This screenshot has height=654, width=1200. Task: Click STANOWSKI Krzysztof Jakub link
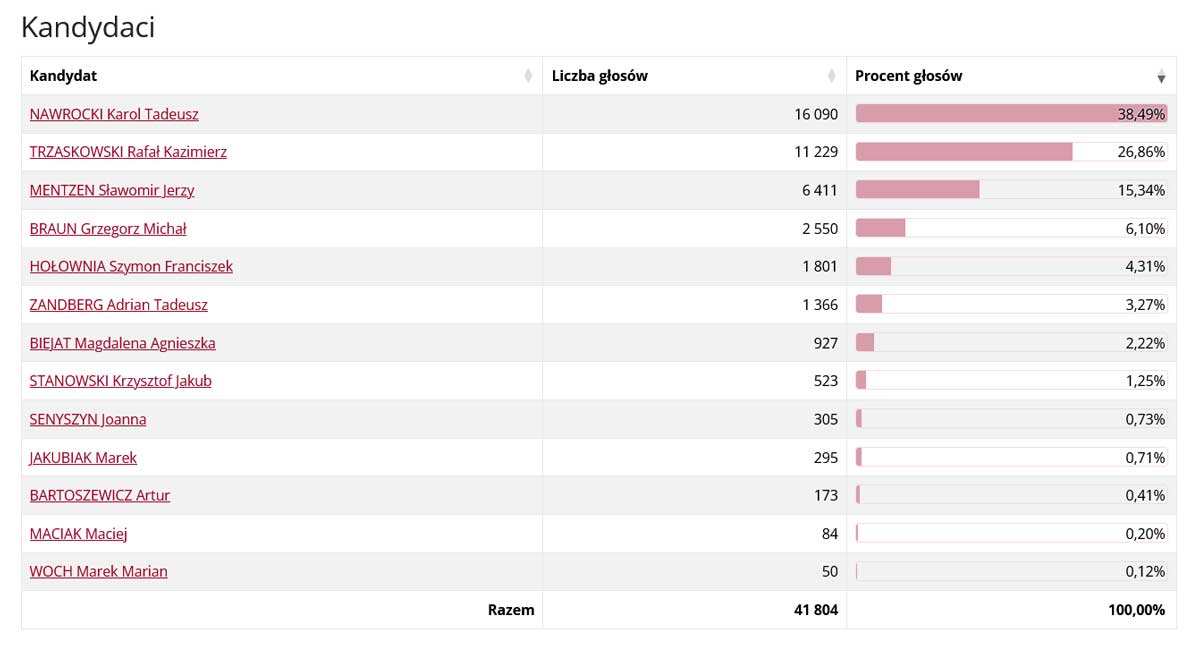point(120,381)
